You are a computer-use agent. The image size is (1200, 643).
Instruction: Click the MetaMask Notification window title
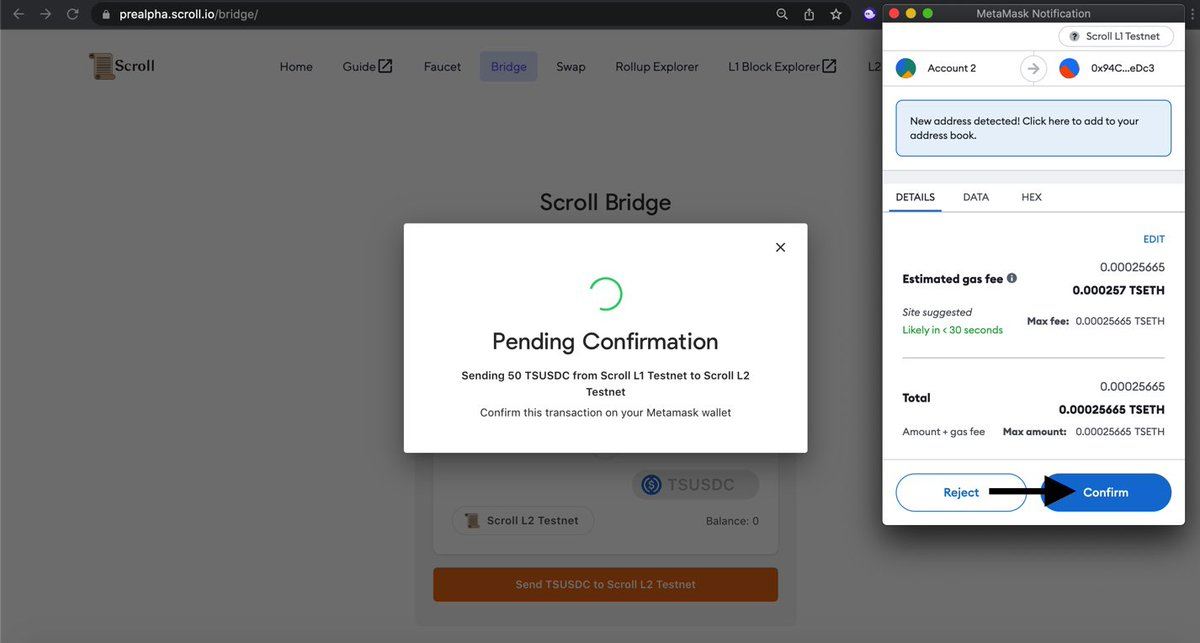(x=1033, y=14)
